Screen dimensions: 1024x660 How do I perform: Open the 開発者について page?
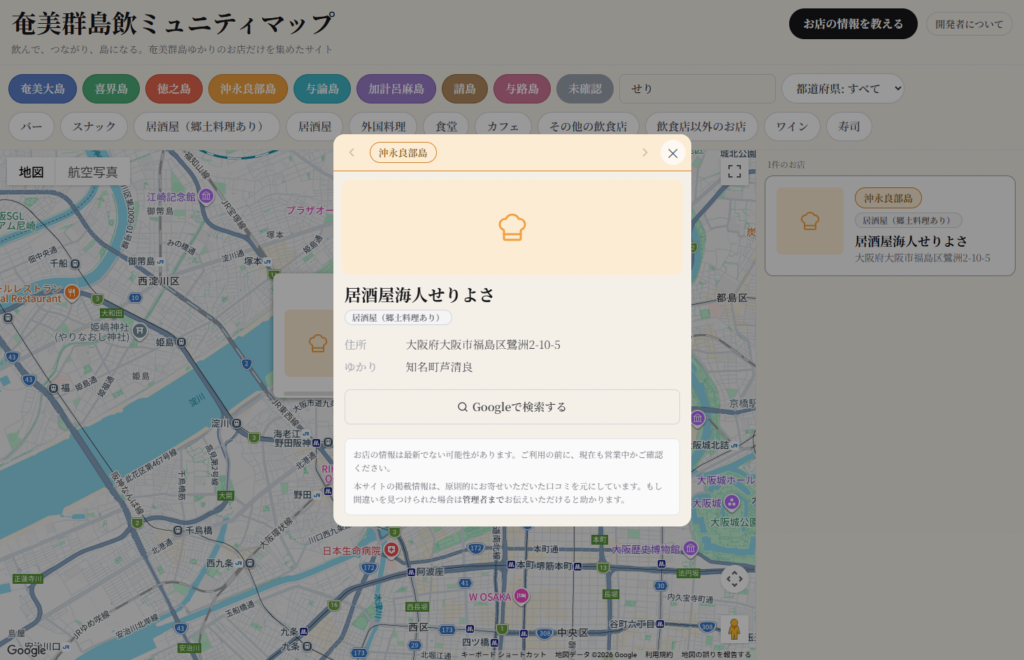[x=969, y=24]
